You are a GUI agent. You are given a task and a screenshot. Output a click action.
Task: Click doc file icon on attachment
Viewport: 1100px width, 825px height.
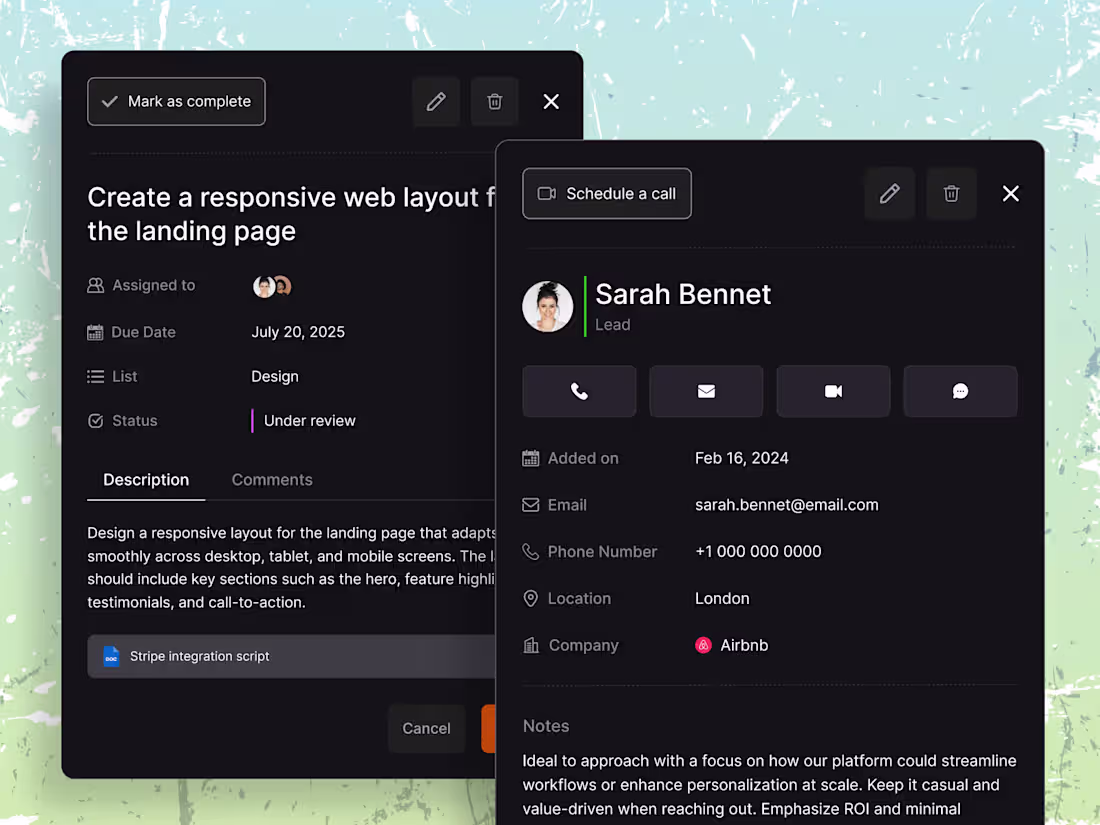(x=112, y=657)
